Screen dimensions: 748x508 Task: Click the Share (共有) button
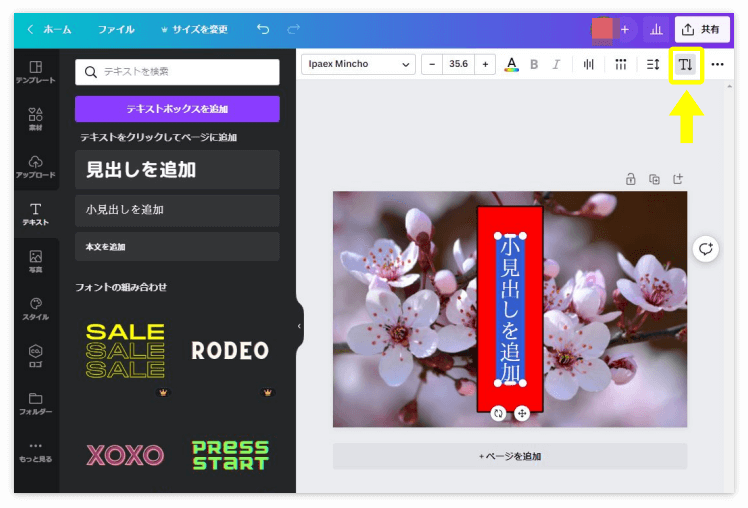pyautogui.click(x=702, y=30)
